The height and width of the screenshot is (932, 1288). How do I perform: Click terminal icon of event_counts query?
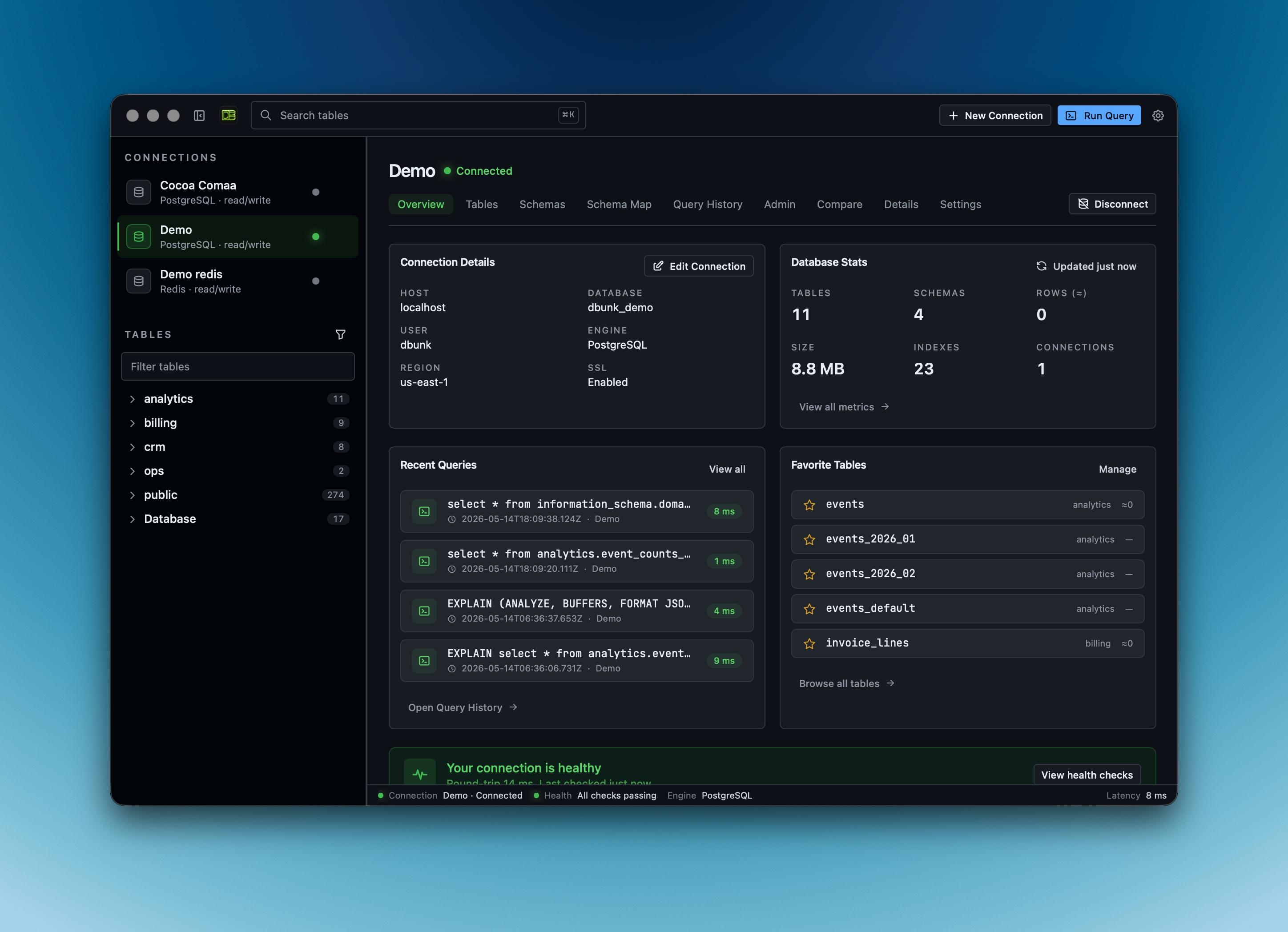tap(424, 561)
